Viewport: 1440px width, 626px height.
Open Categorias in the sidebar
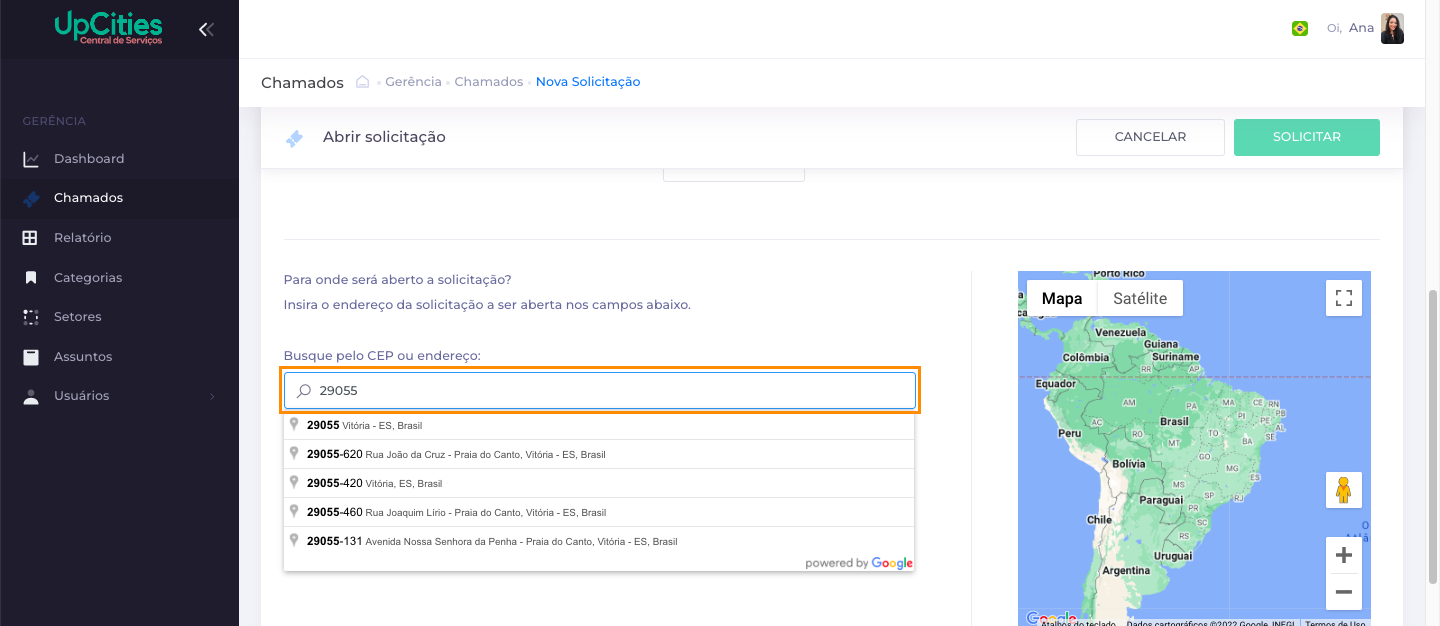point(88,277)
